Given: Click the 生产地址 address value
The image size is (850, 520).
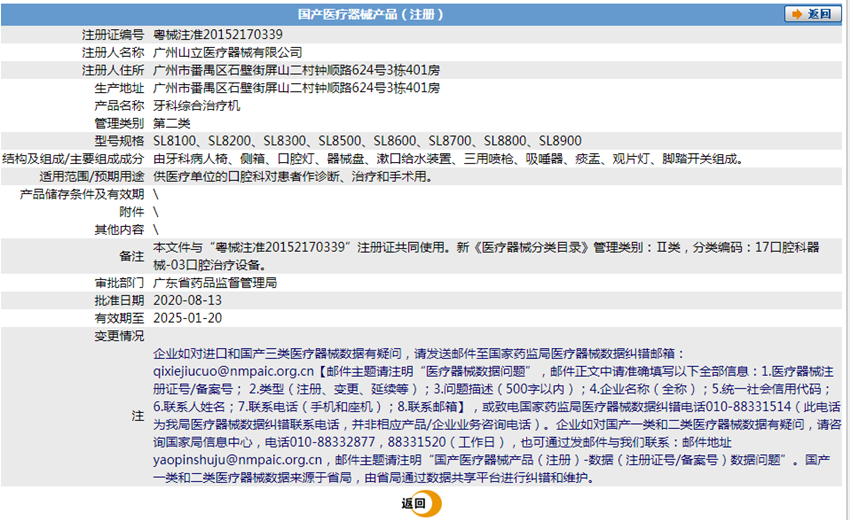Looking at the screenshot, I should [297, 88].
